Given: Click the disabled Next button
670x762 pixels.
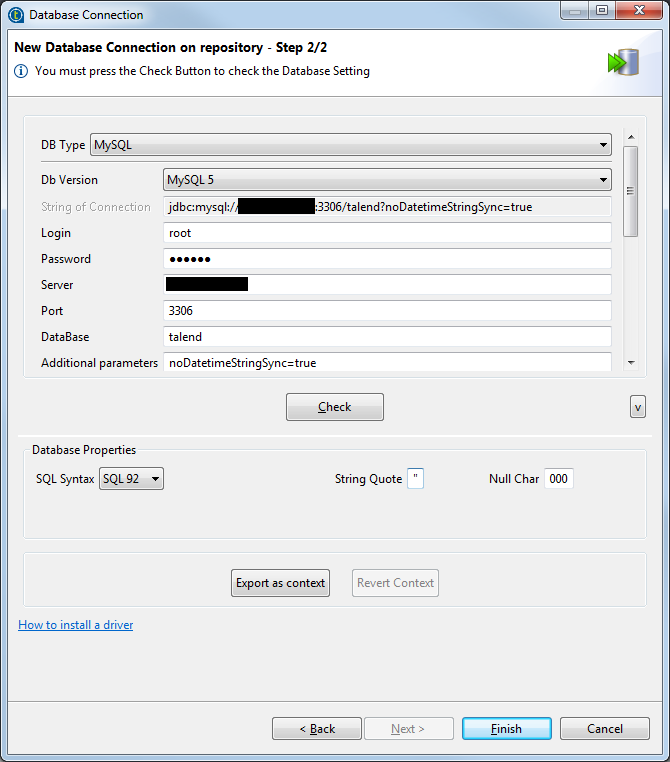Looking at the screenshot, I should pyautogui.click(x=409, y=728).
